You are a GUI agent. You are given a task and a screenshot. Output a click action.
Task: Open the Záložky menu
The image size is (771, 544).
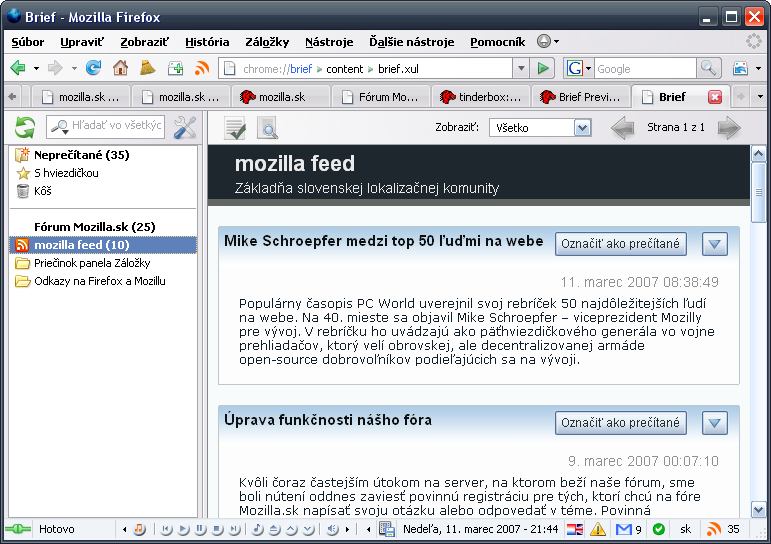[267, 42]
